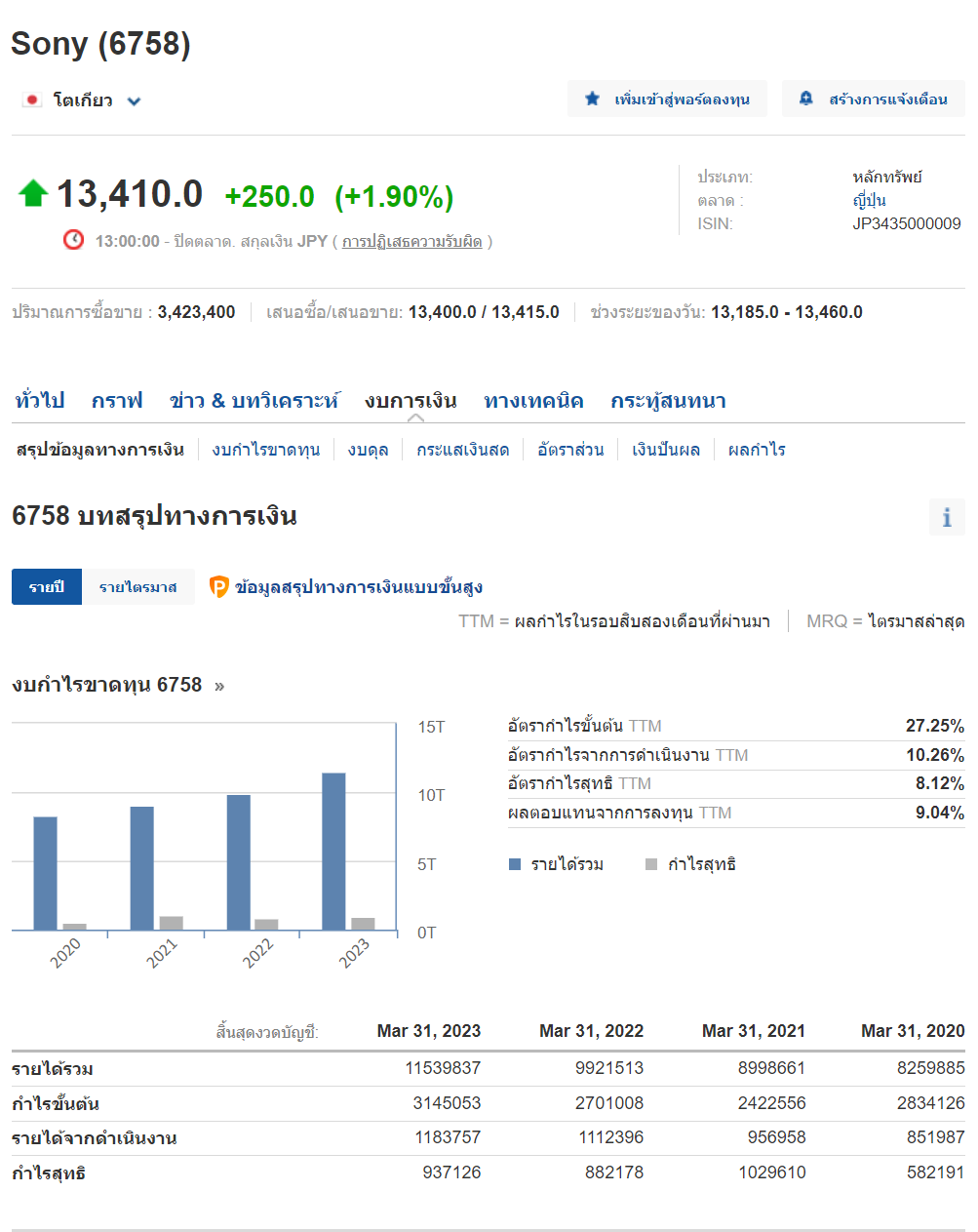Open the งบดุล sub-tab
Image resolution: width=978 pixels, height=1232 pixels.
click(x=368, y=450)
